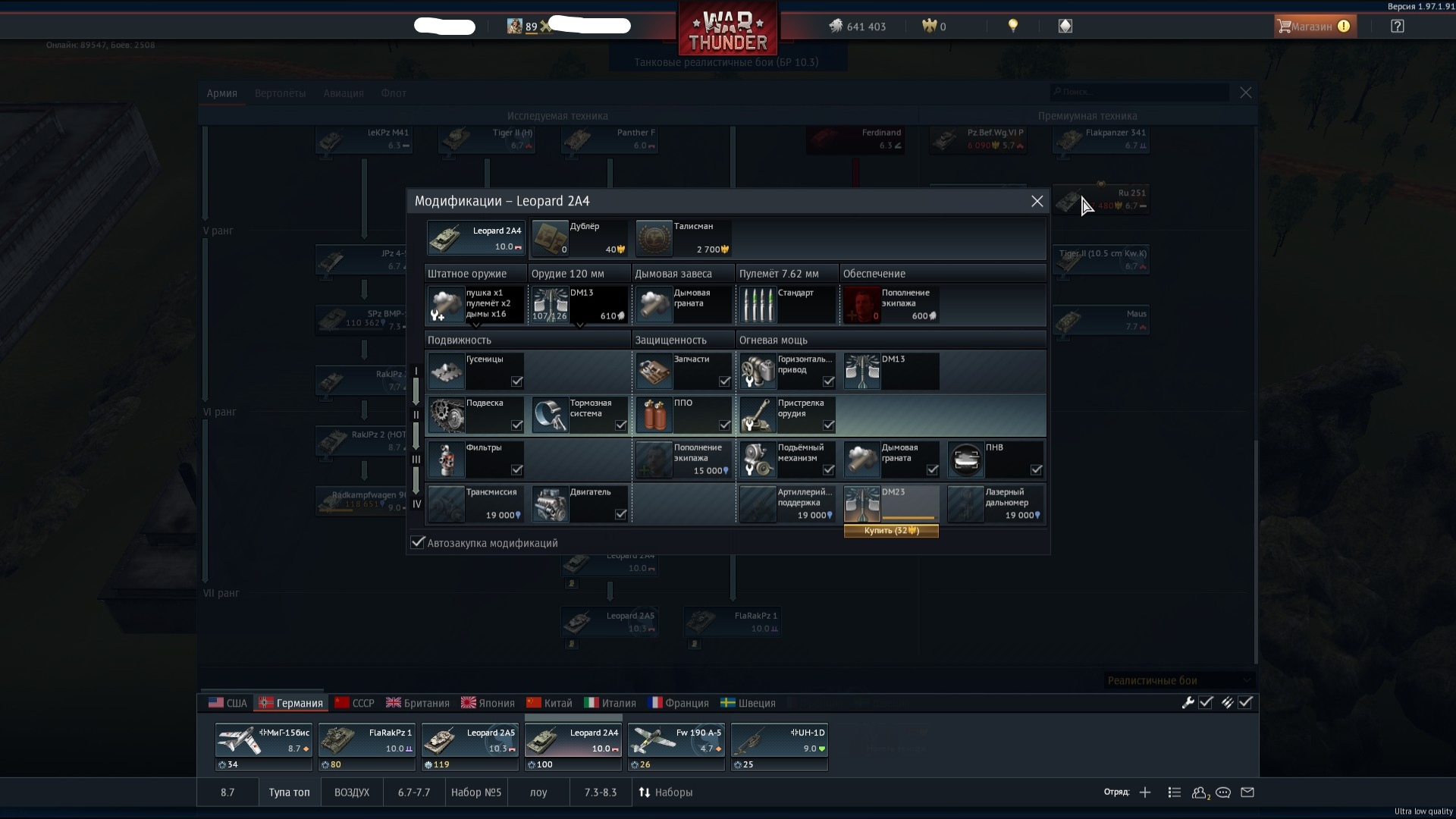This screenshot has height=819, width=1456.
Task: Open the mail envelope icon
Action: pos(1247,792)
